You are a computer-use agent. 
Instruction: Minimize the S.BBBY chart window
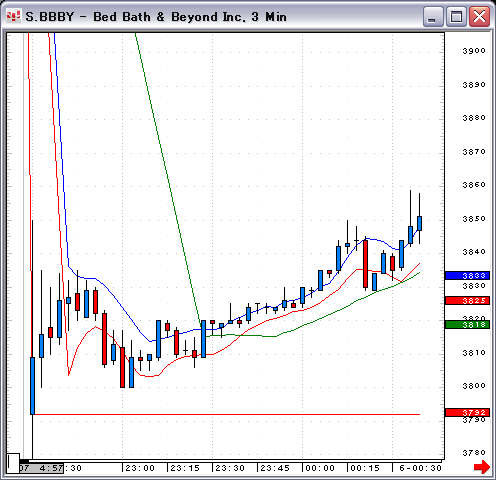tap(433, 16)
